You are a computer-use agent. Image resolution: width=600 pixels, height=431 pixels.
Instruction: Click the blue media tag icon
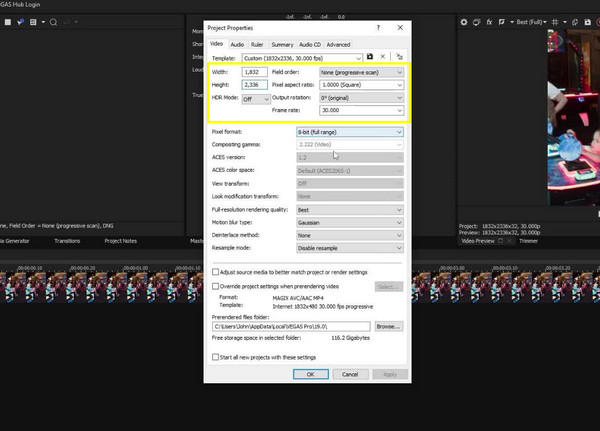pos(20,22)
